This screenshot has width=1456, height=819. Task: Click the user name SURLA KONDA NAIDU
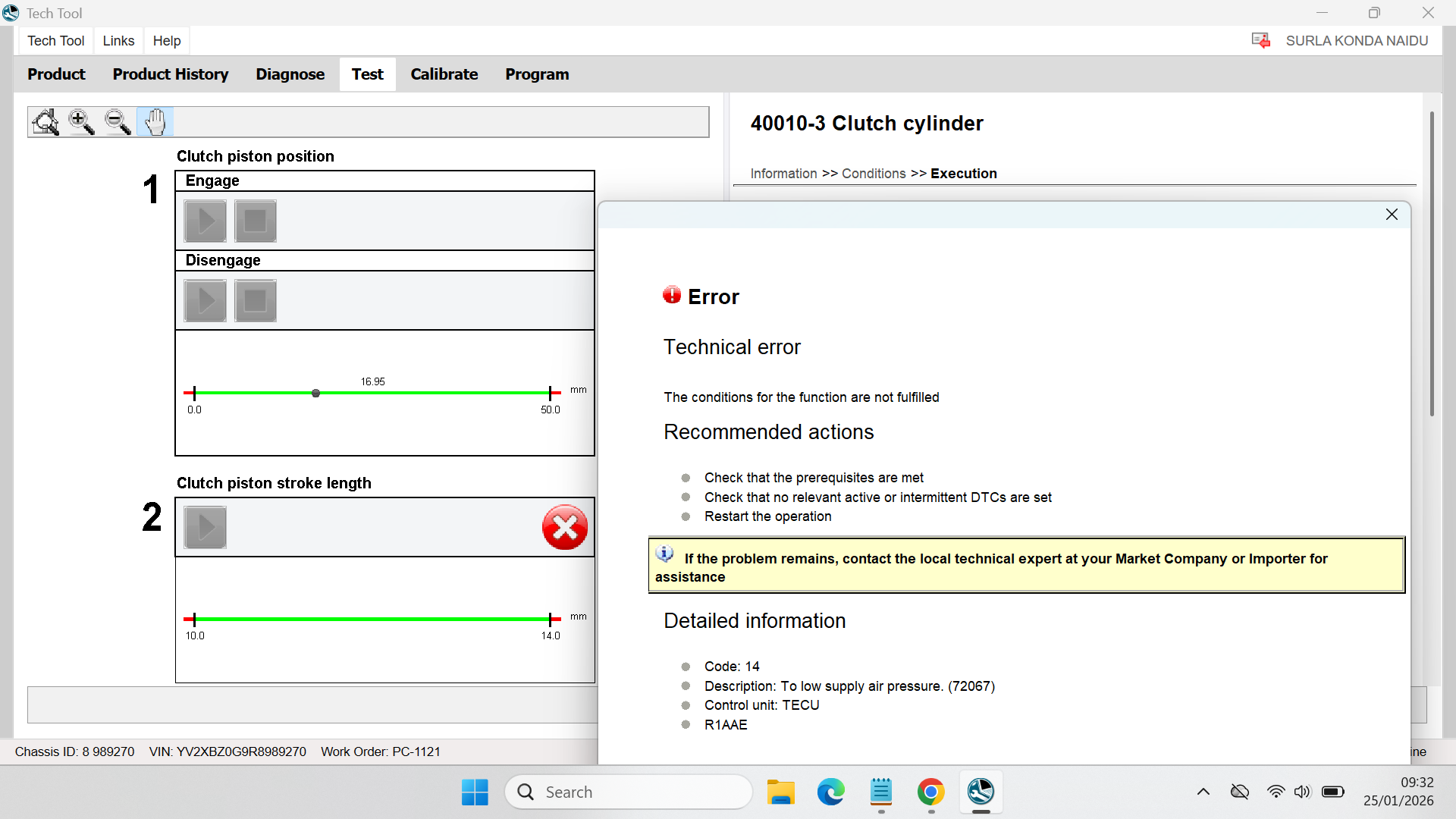pos(1357,41)
